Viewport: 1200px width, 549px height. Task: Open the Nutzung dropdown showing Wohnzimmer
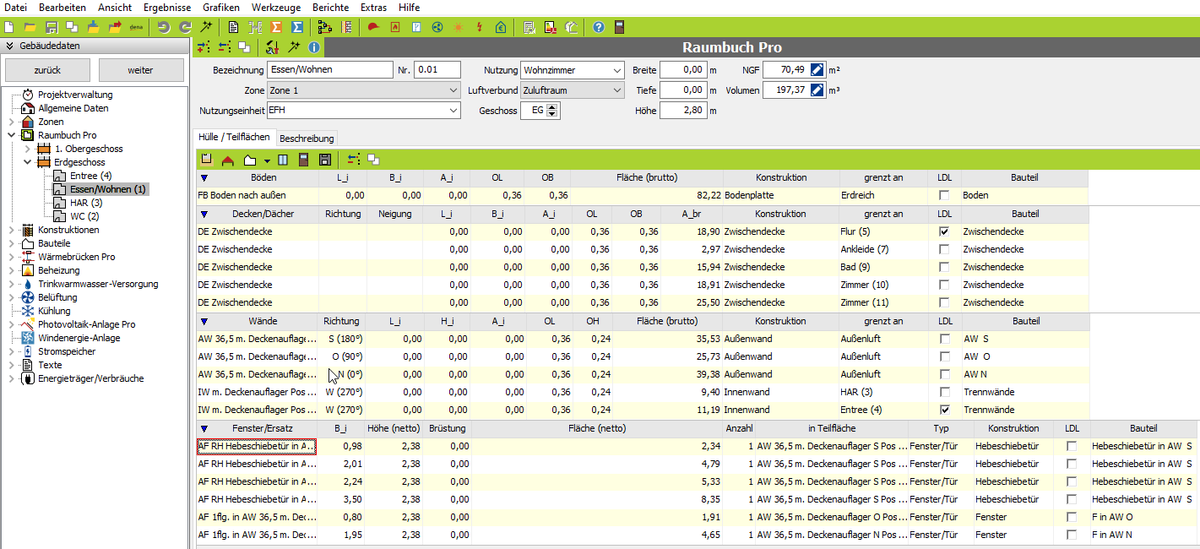[614, 70]
